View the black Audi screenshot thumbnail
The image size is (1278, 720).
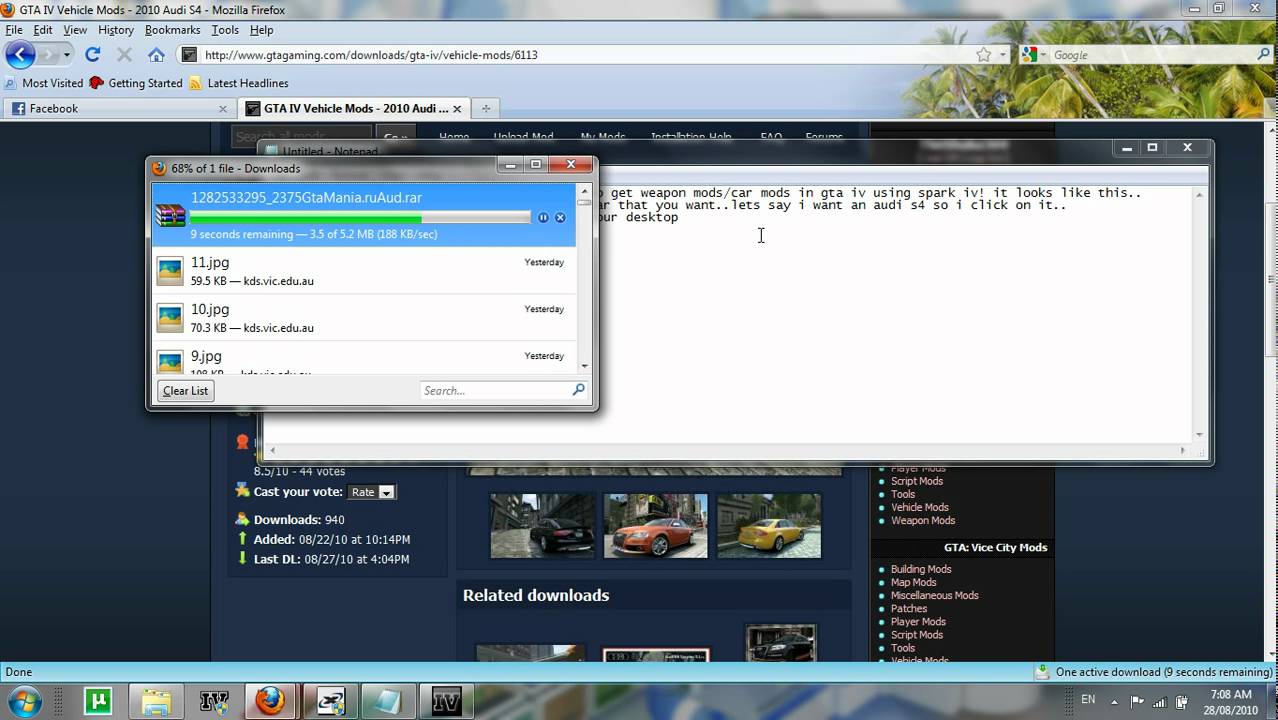(x=542, y=525)
